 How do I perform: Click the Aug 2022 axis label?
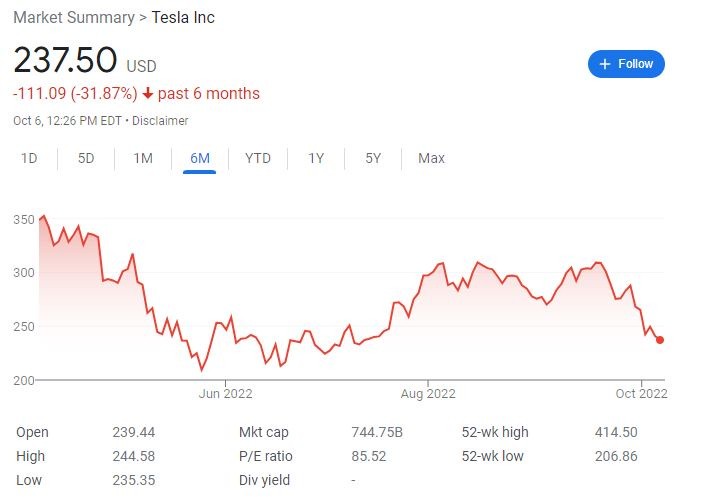[427, 394]
